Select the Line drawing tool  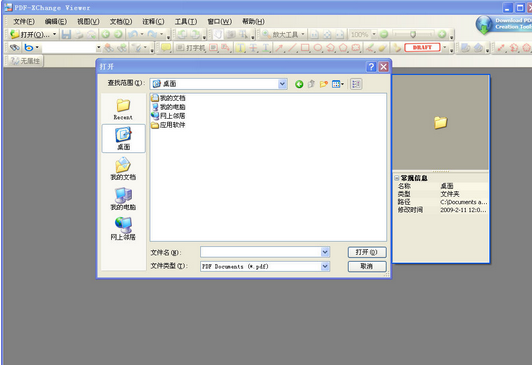[292, 47]
